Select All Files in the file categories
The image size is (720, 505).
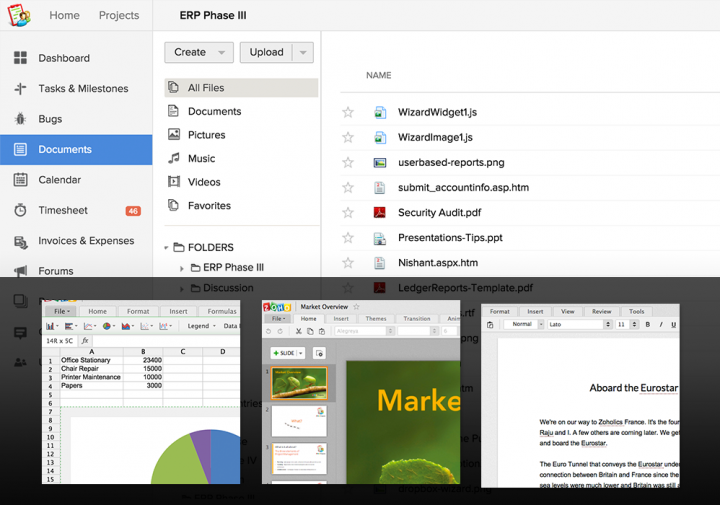[241, 88]
